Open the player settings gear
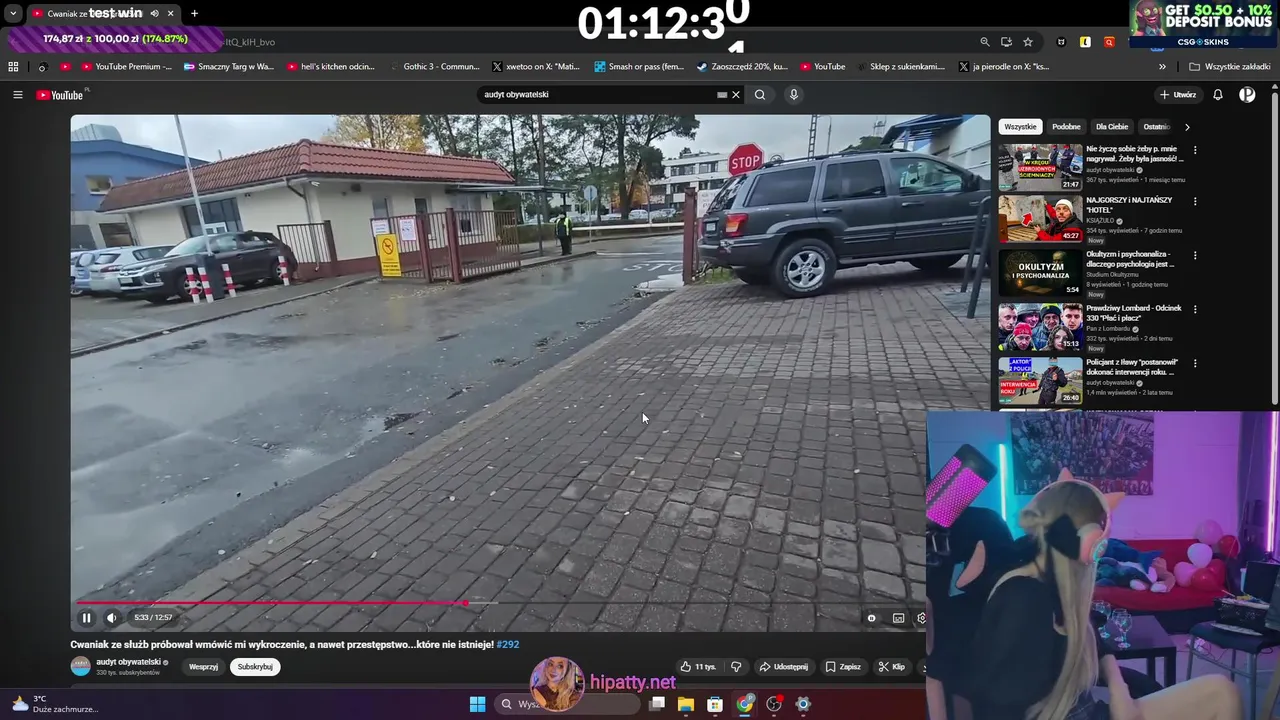The image size is (1280, 720). pyautogui.click(x=921, y=618)
